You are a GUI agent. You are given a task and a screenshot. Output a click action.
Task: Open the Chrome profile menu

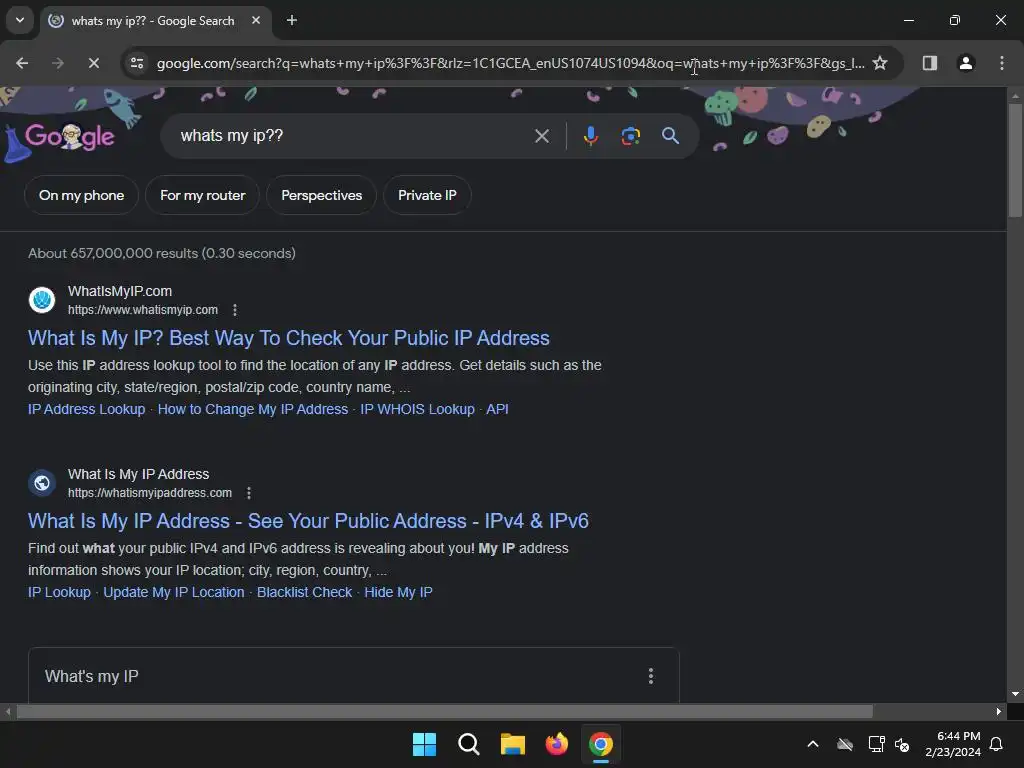pos(965,63)
